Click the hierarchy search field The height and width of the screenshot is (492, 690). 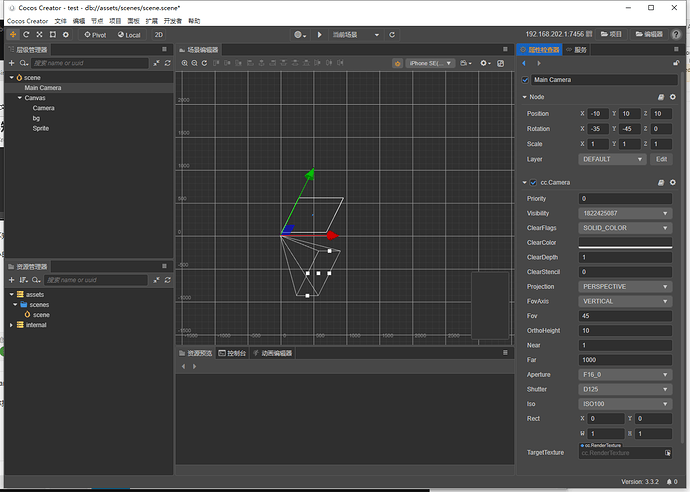pos(89,63)
